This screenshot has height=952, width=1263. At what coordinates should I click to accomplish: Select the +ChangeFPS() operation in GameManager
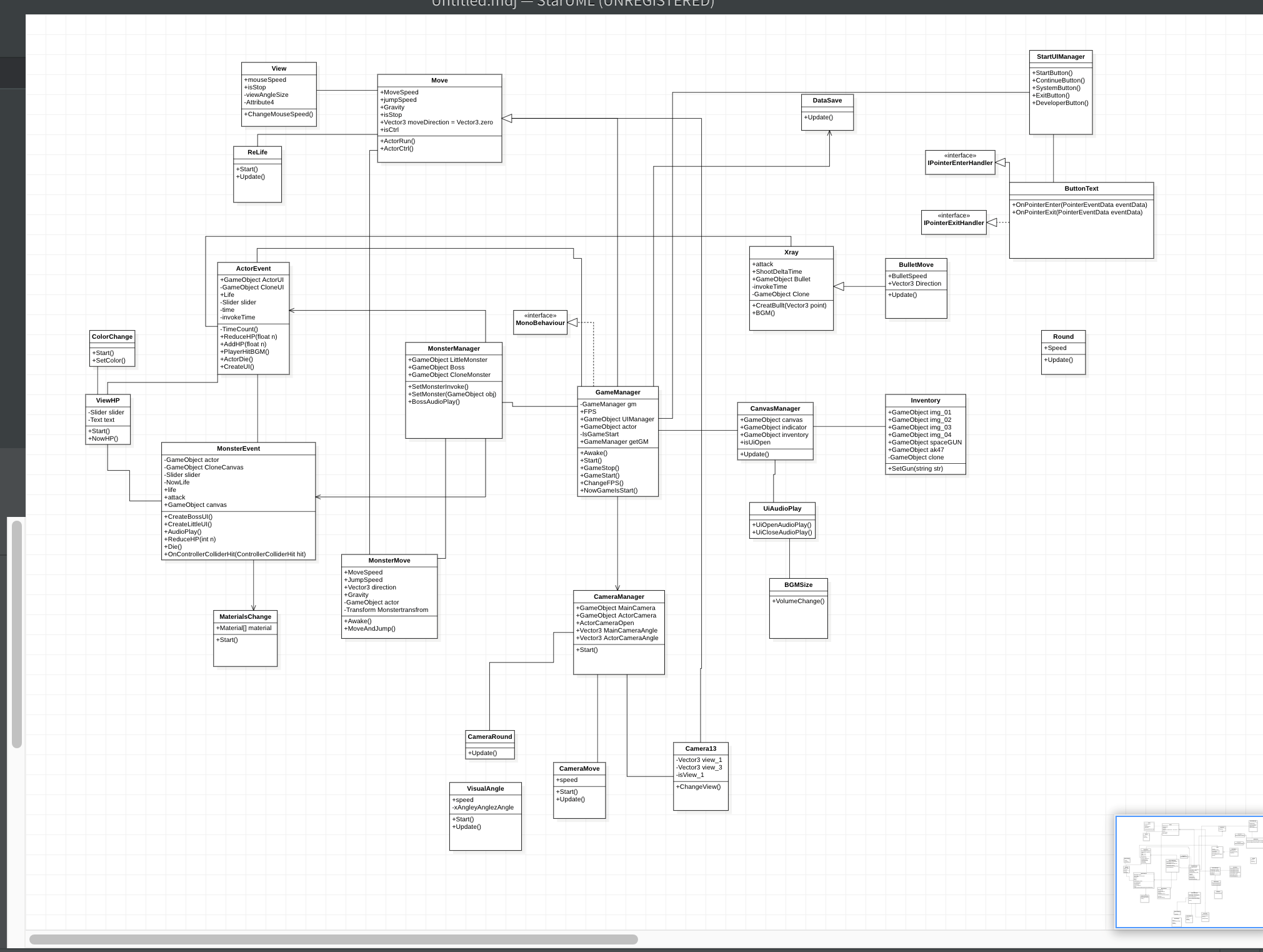(x=602, y=483)
